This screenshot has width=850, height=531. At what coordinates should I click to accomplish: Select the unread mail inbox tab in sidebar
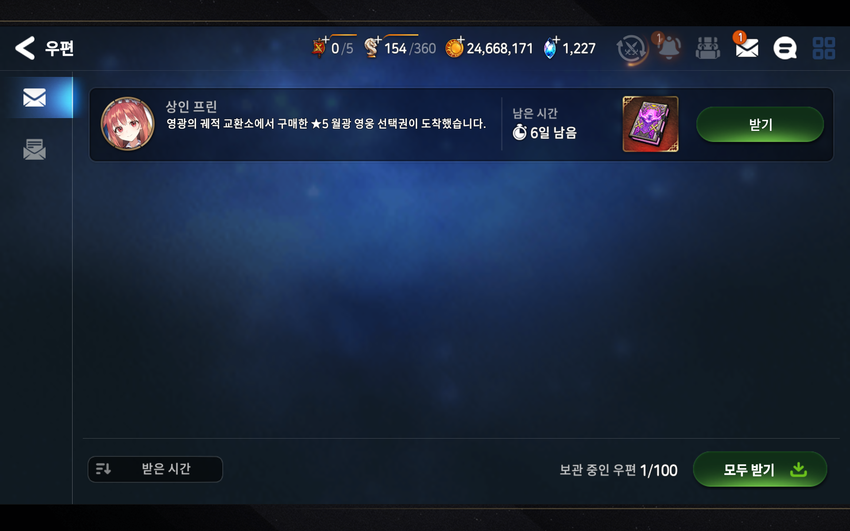click(35, 98)
